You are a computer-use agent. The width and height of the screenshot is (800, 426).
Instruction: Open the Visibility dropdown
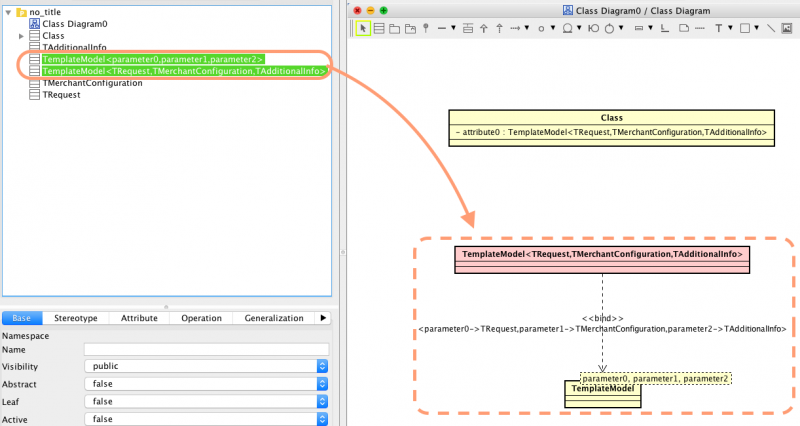click(x=207, y=366)
